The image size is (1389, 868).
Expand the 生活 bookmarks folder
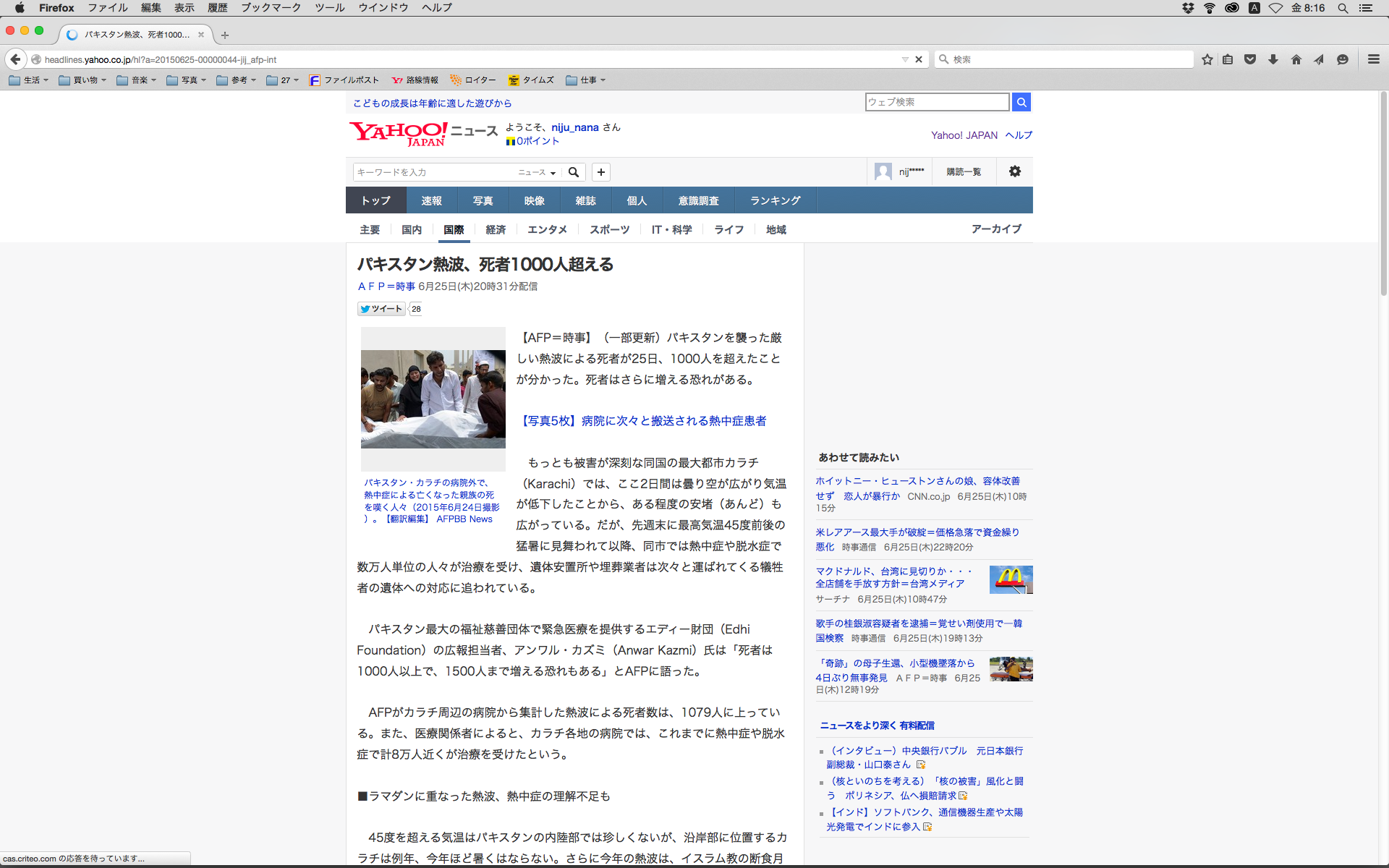point(29,80)
